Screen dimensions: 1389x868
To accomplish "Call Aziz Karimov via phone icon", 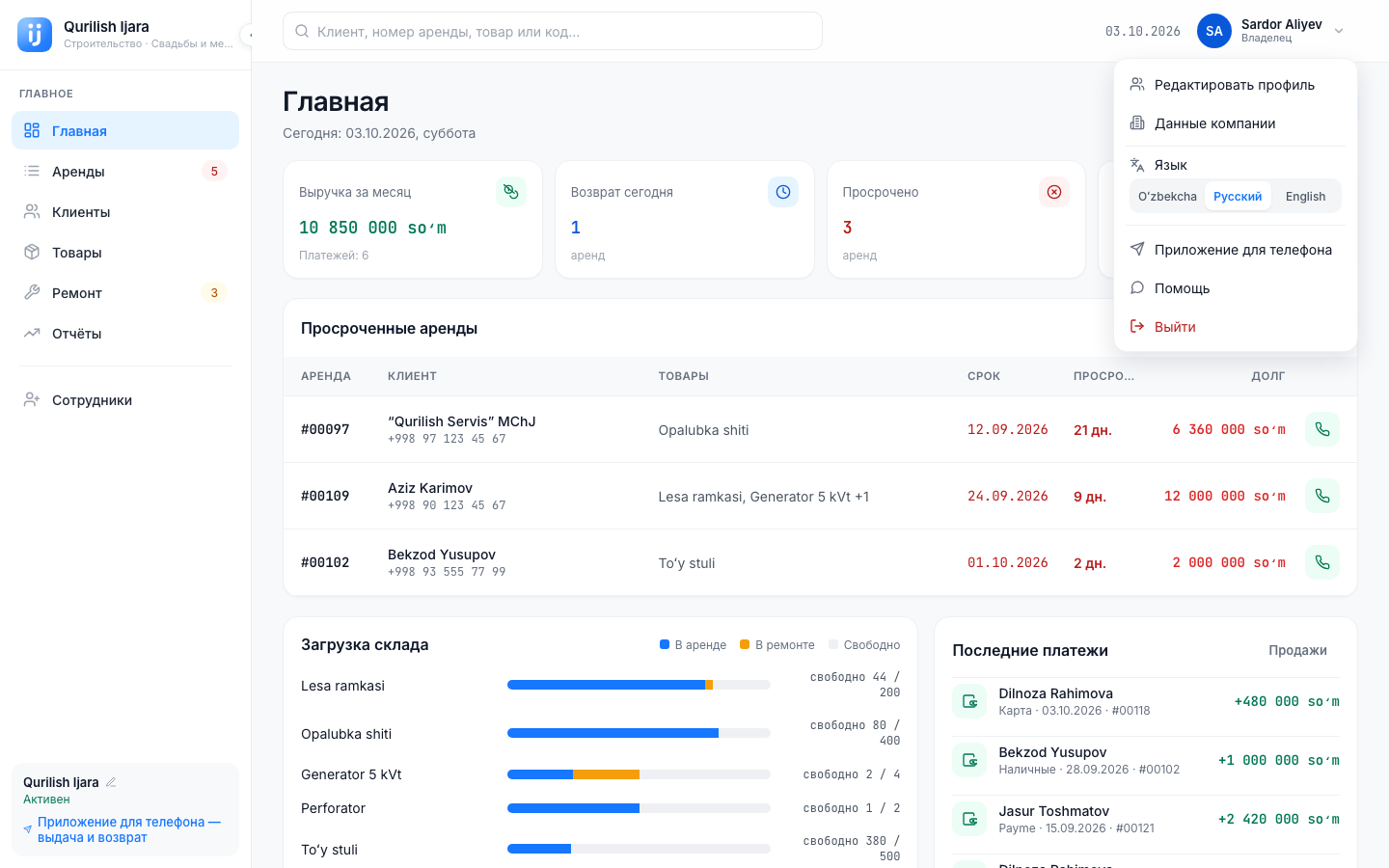I will (x=1322, y=496).
